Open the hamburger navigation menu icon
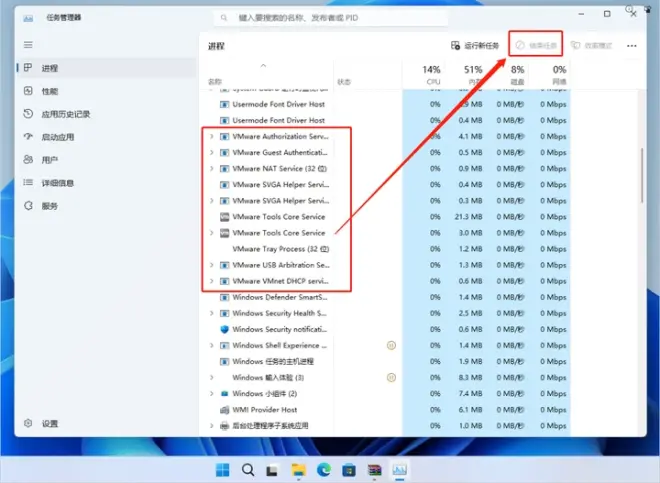Screen dimensions: 660x483 pos(28,45)
